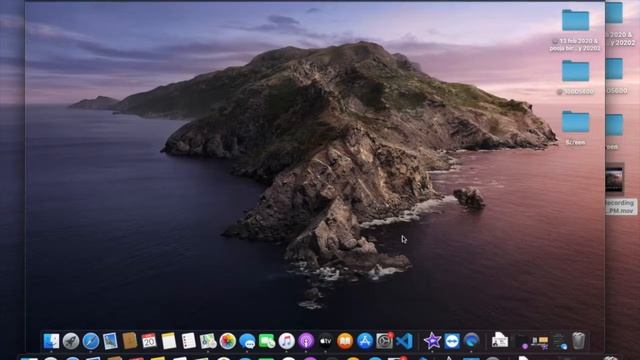Image resolution: width=640 pixels, height=360 pixels.
Task: Open System Preferences with red badge
Action: (384, 341)
